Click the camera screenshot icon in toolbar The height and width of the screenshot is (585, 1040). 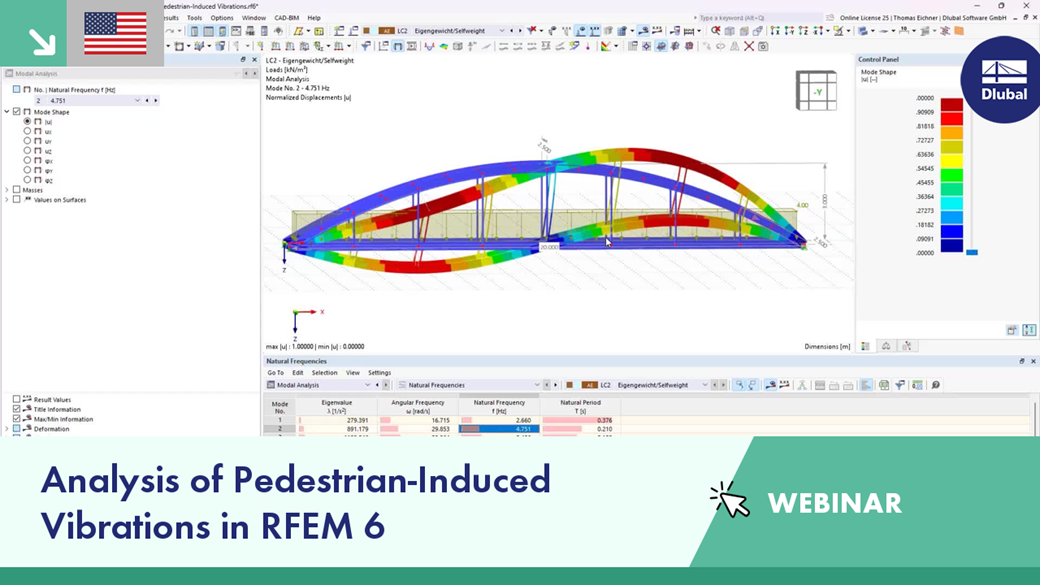(763, 46)
